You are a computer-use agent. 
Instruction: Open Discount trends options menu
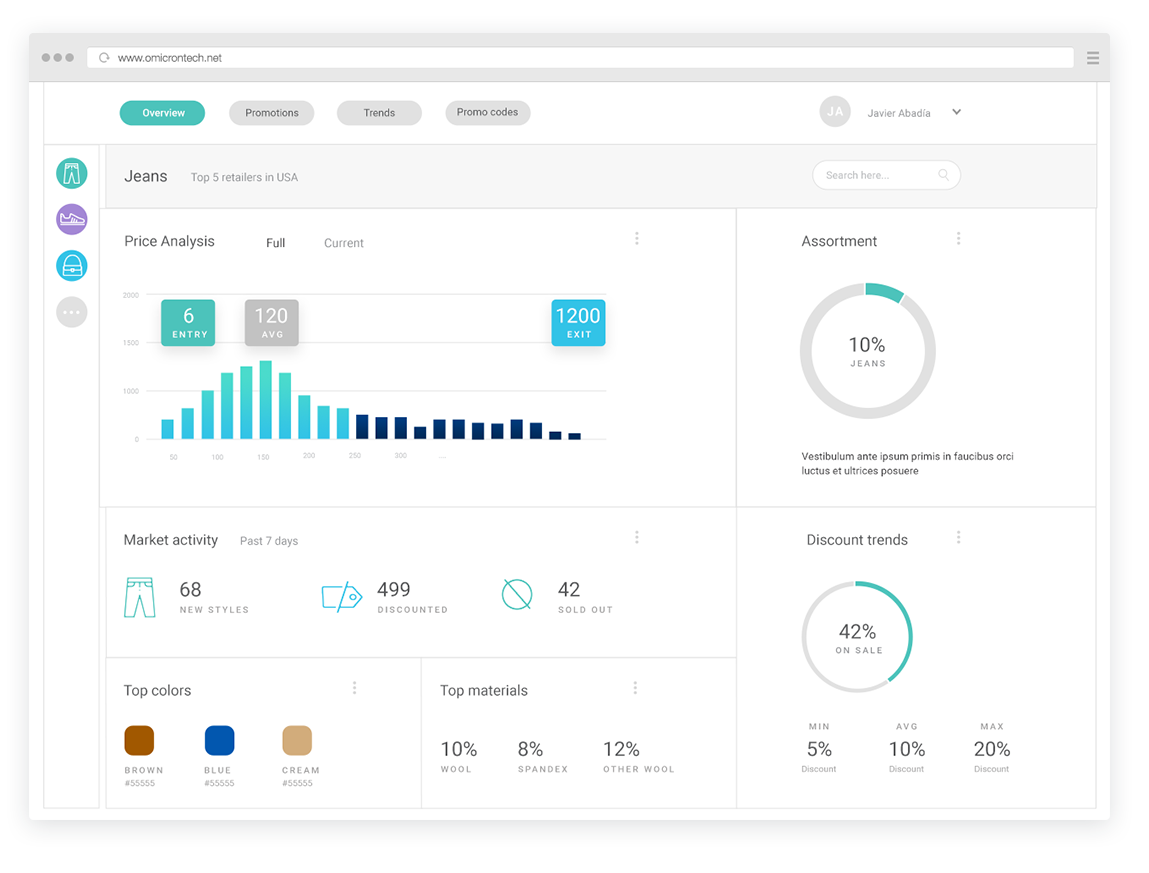[958, 537]
